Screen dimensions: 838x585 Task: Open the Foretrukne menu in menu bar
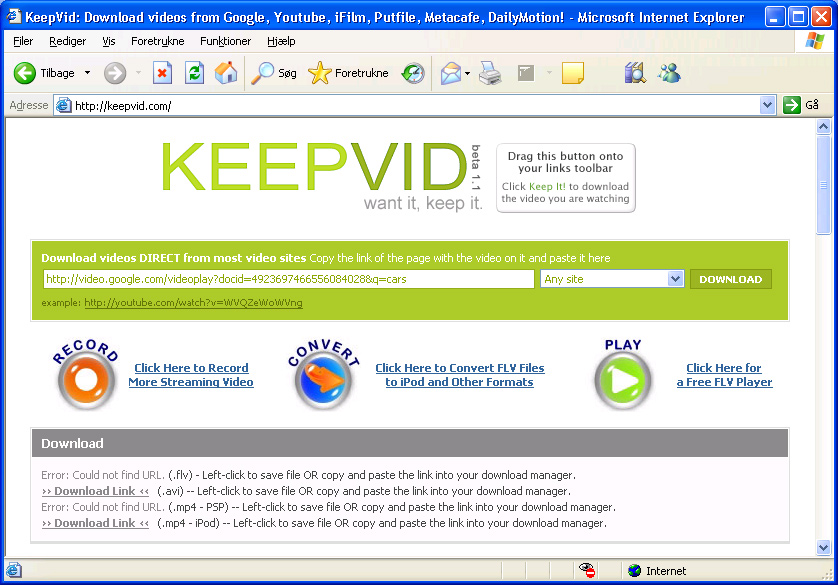tap(158, 41)
